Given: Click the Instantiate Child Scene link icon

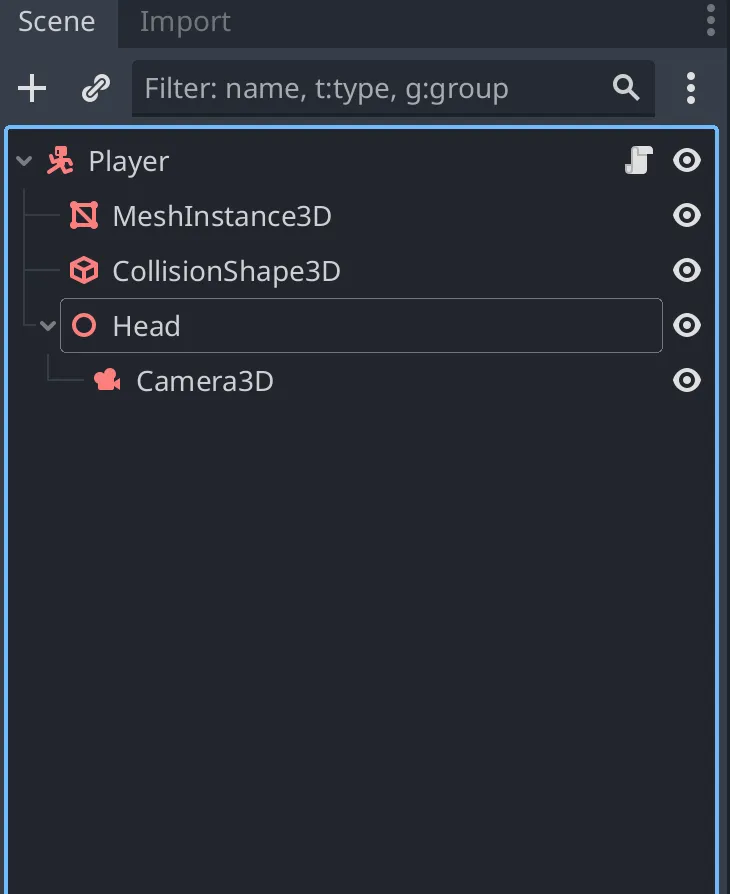Looking at the screenshot, I should 95,89.
